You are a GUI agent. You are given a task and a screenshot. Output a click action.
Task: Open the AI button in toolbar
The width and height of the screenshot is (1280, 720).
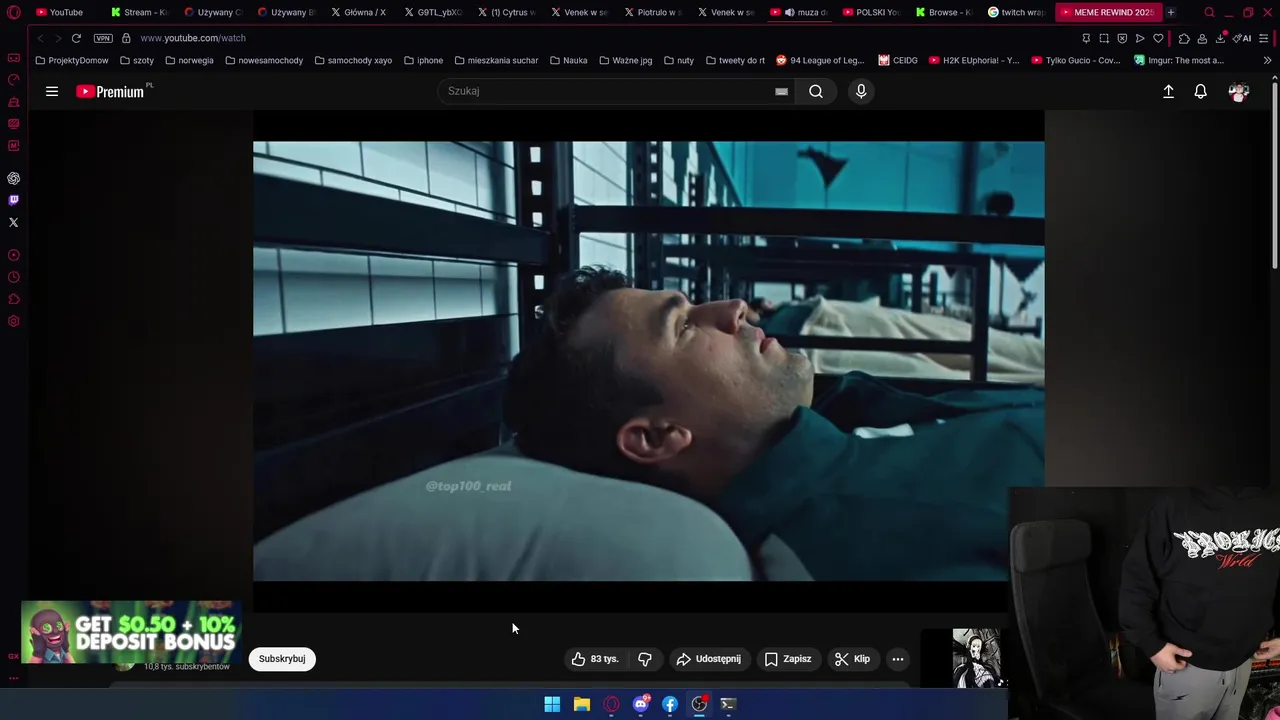coord(1243,38)
